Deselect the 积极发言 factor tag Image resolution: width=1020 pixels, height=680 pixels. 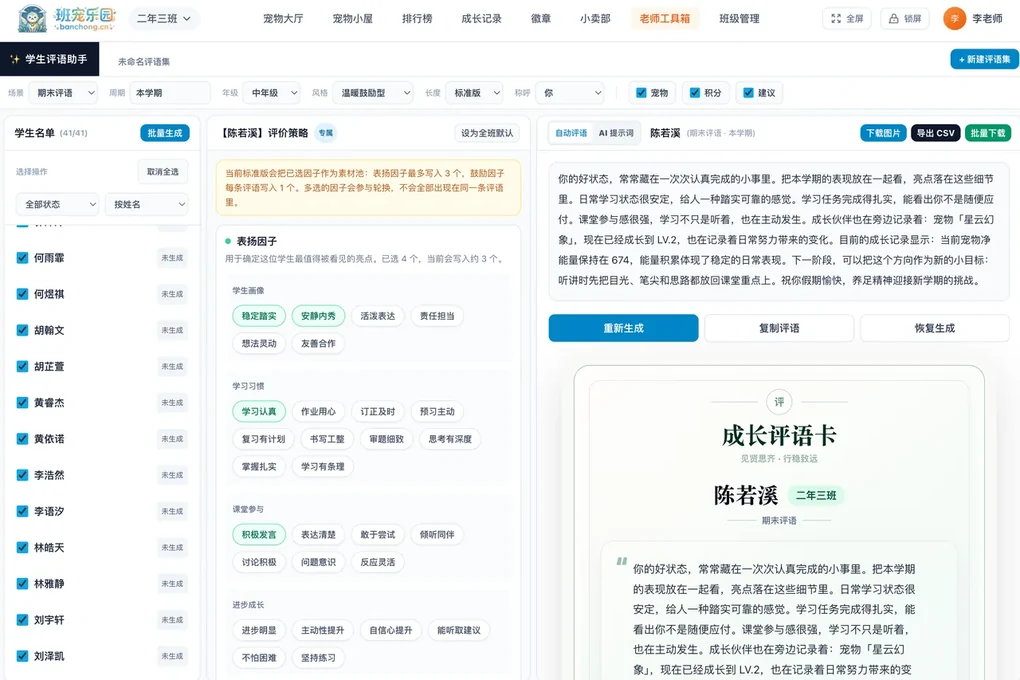(259, 535)
